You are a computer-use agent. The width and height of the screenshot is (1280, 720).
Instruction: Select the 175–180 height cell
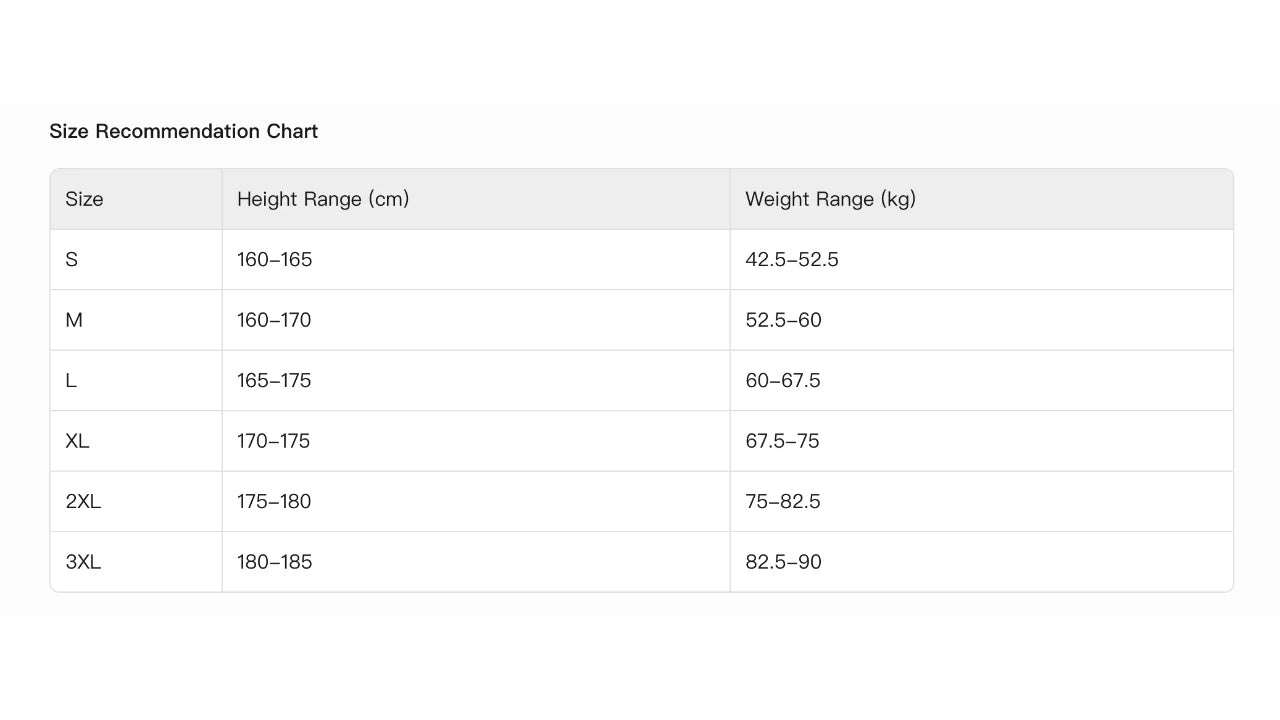click(x=274, y=501)
